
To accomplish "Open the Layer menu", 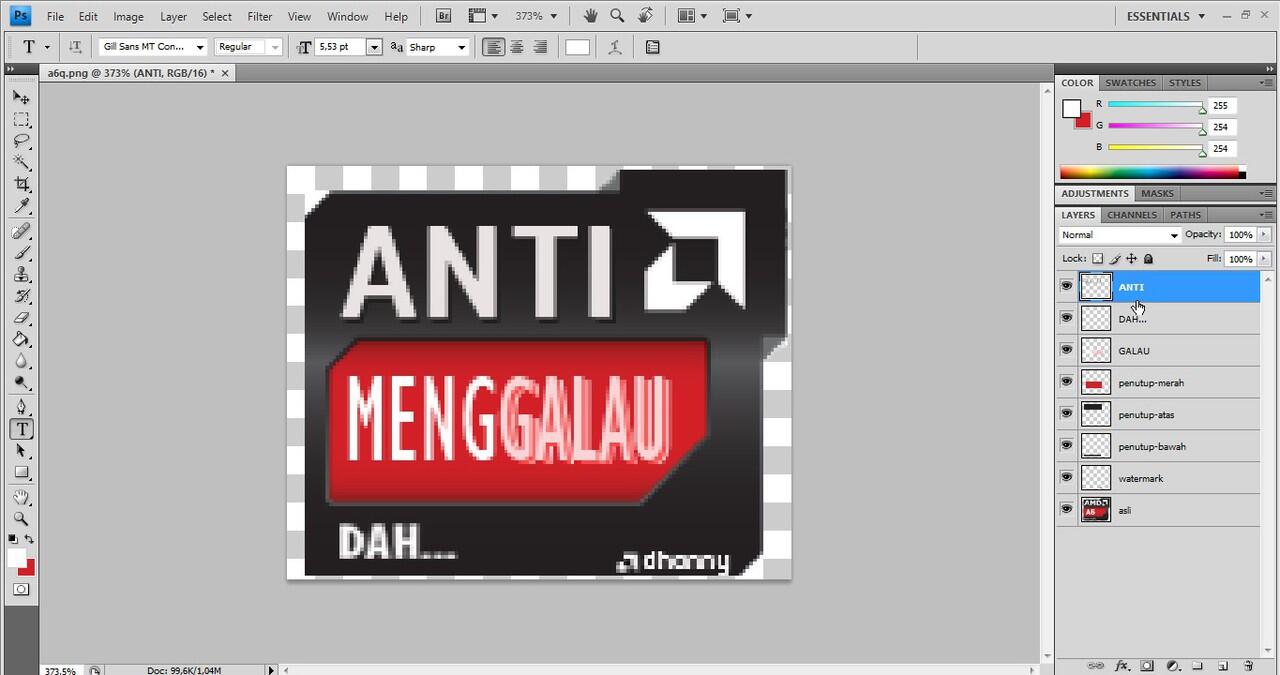I will pos(173,16).
